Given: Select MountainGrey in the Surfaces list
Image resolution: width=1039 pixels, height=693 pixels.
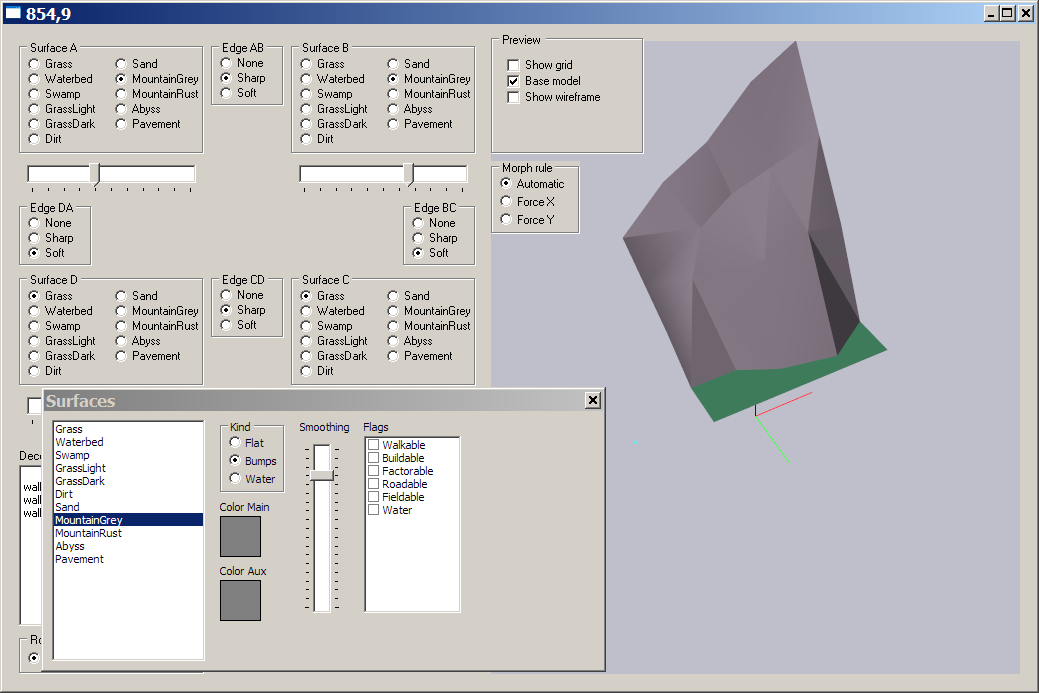Looking at the screenshot, I should tap(128, 520).
